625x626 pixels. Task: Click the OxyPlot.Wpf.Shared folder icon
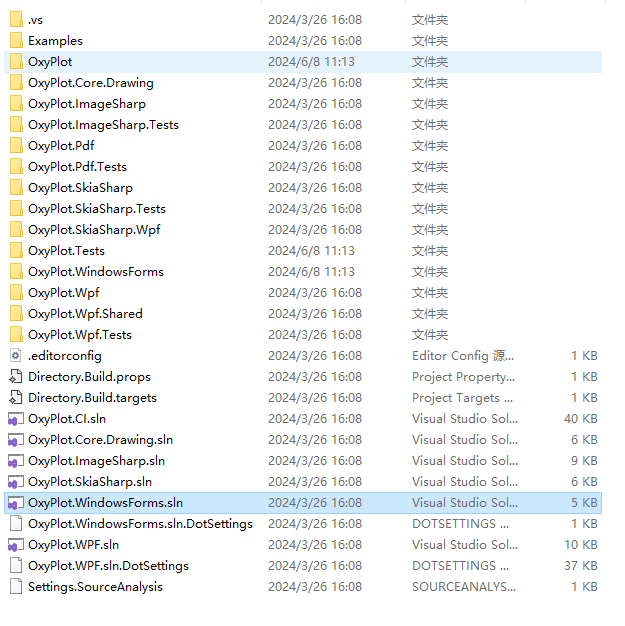tap(16, 314)
